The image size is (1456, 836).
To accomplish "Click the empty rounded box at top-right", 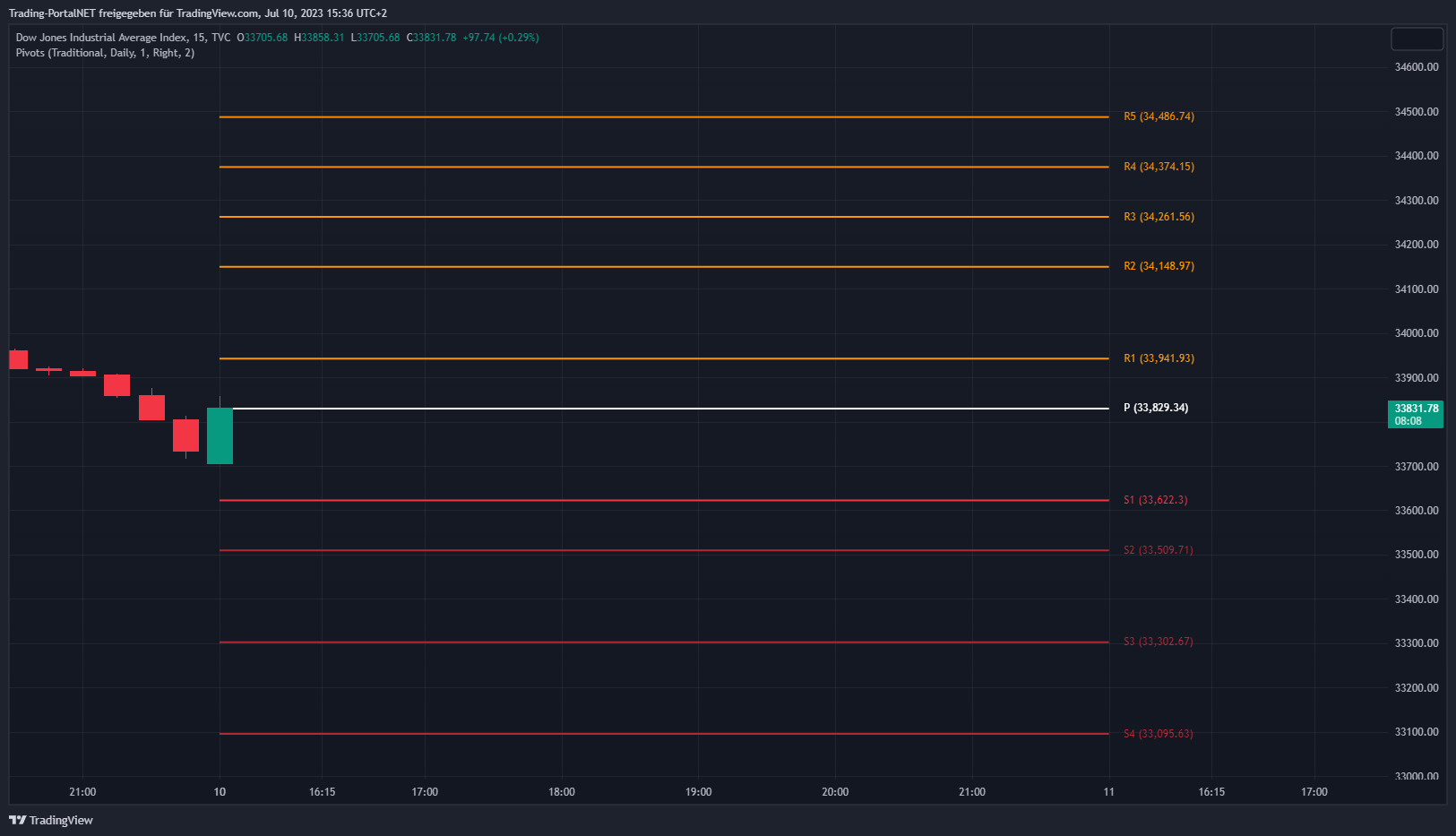I will (1416, 39).
